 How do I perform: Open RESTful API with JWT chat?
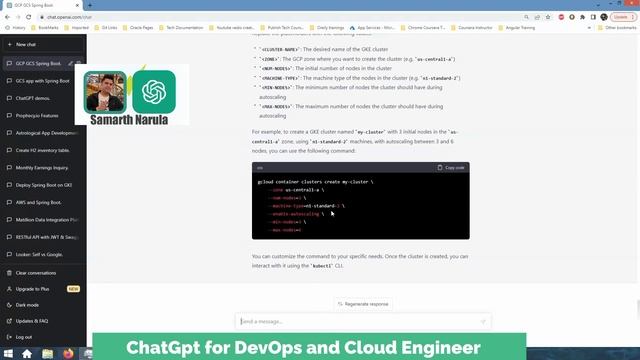point(43,237)
